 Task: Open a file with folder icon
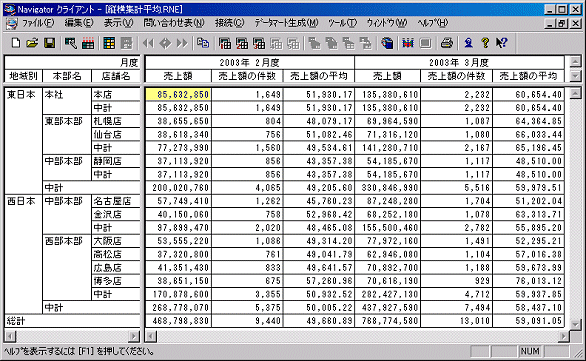tap(33, 43)
